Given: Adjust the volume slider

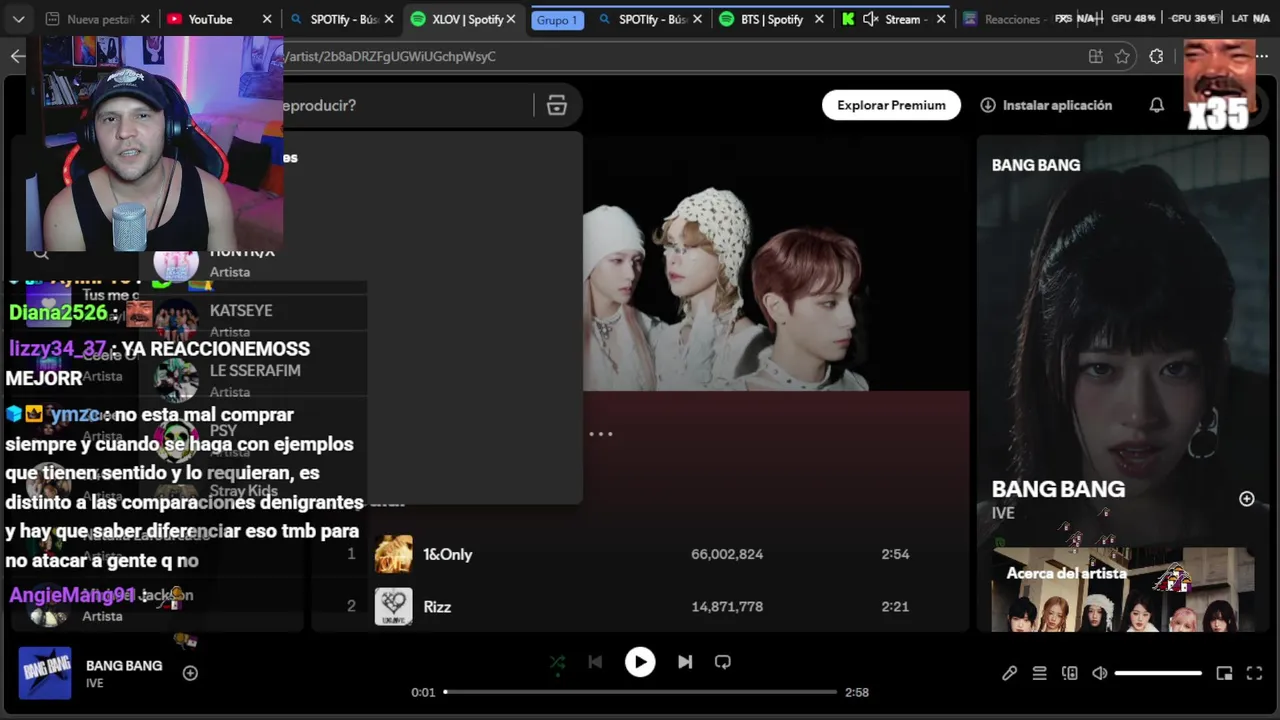Looking at the screenshot, I should pos(1158,674).
